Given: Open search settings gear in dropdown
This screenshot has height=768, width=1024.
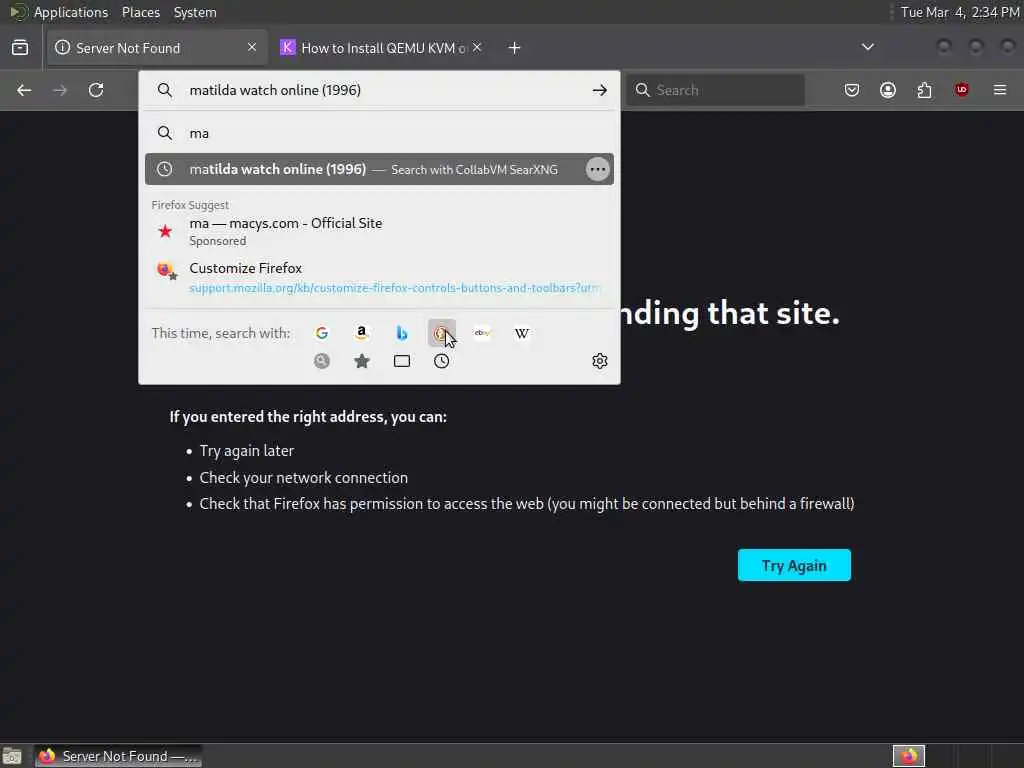Looking at the screenshot, I should [600, 361].
